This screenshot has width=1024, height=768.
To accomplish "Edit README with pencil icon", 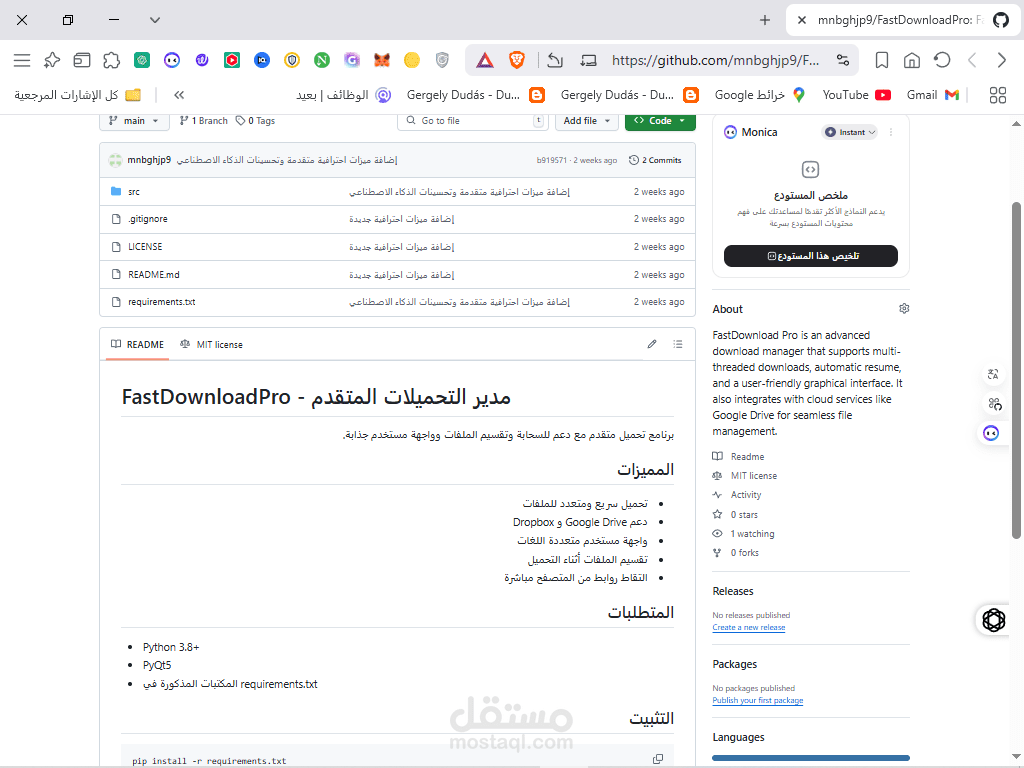I will click(652, 344).
